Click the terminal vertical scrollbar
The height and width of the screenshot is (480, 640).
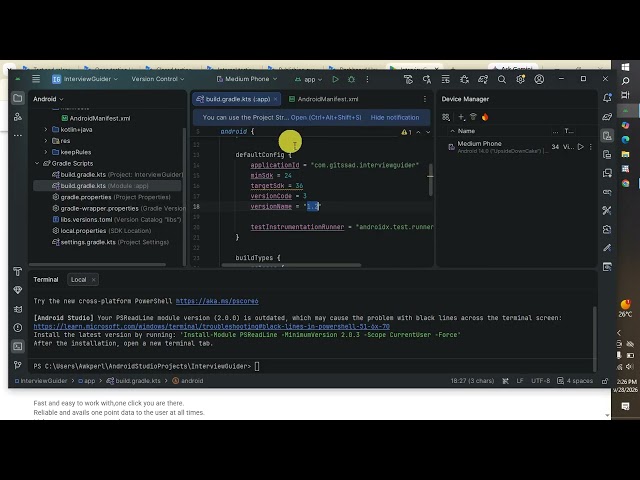[594, 338]
